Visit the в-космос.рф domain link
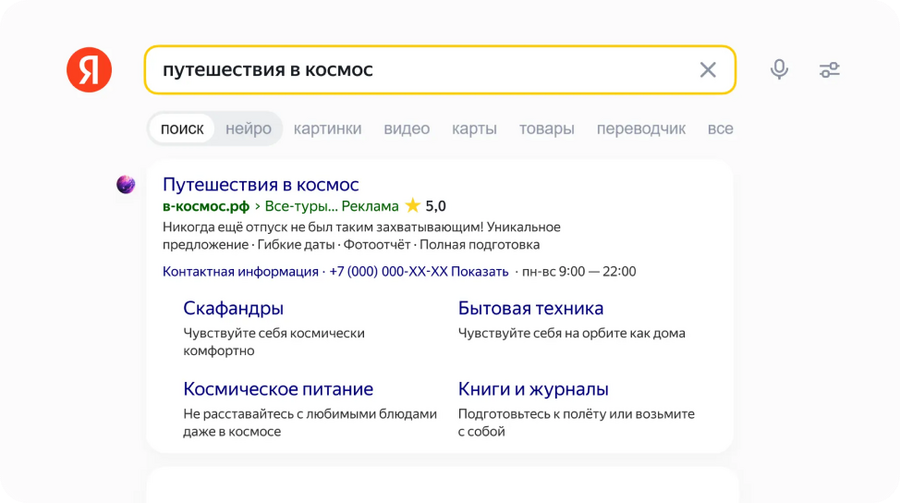Image resolution: width=900 pixels, height=503 pixels. point(206,206)
